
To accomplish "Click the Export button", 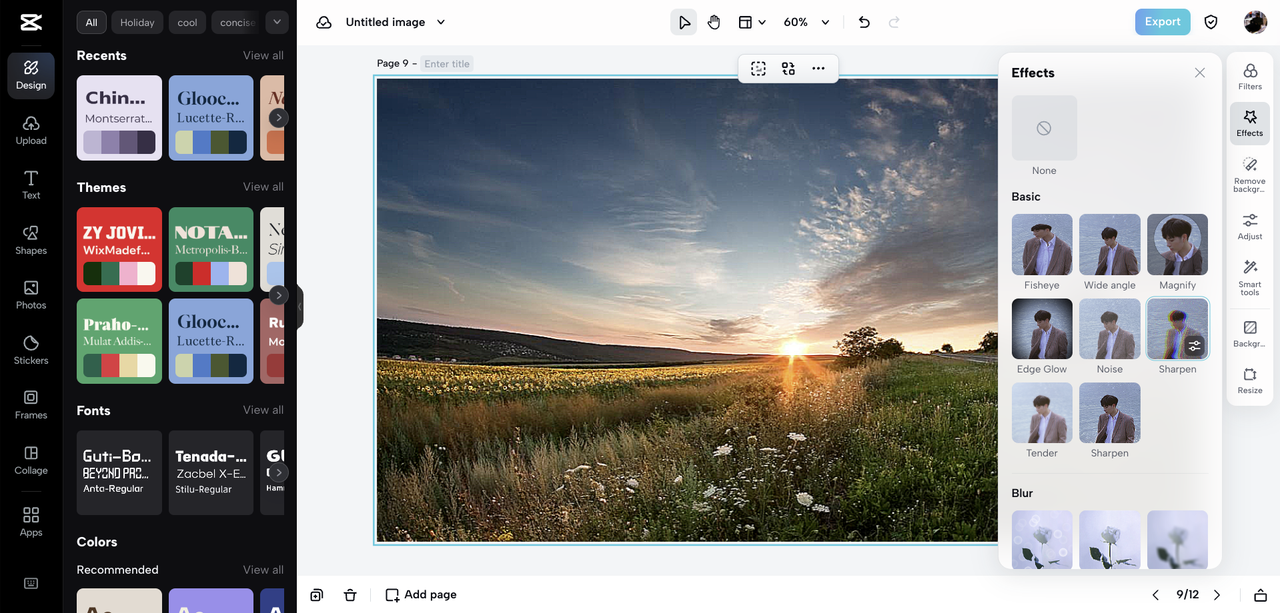I will (x=1162, y=22).
